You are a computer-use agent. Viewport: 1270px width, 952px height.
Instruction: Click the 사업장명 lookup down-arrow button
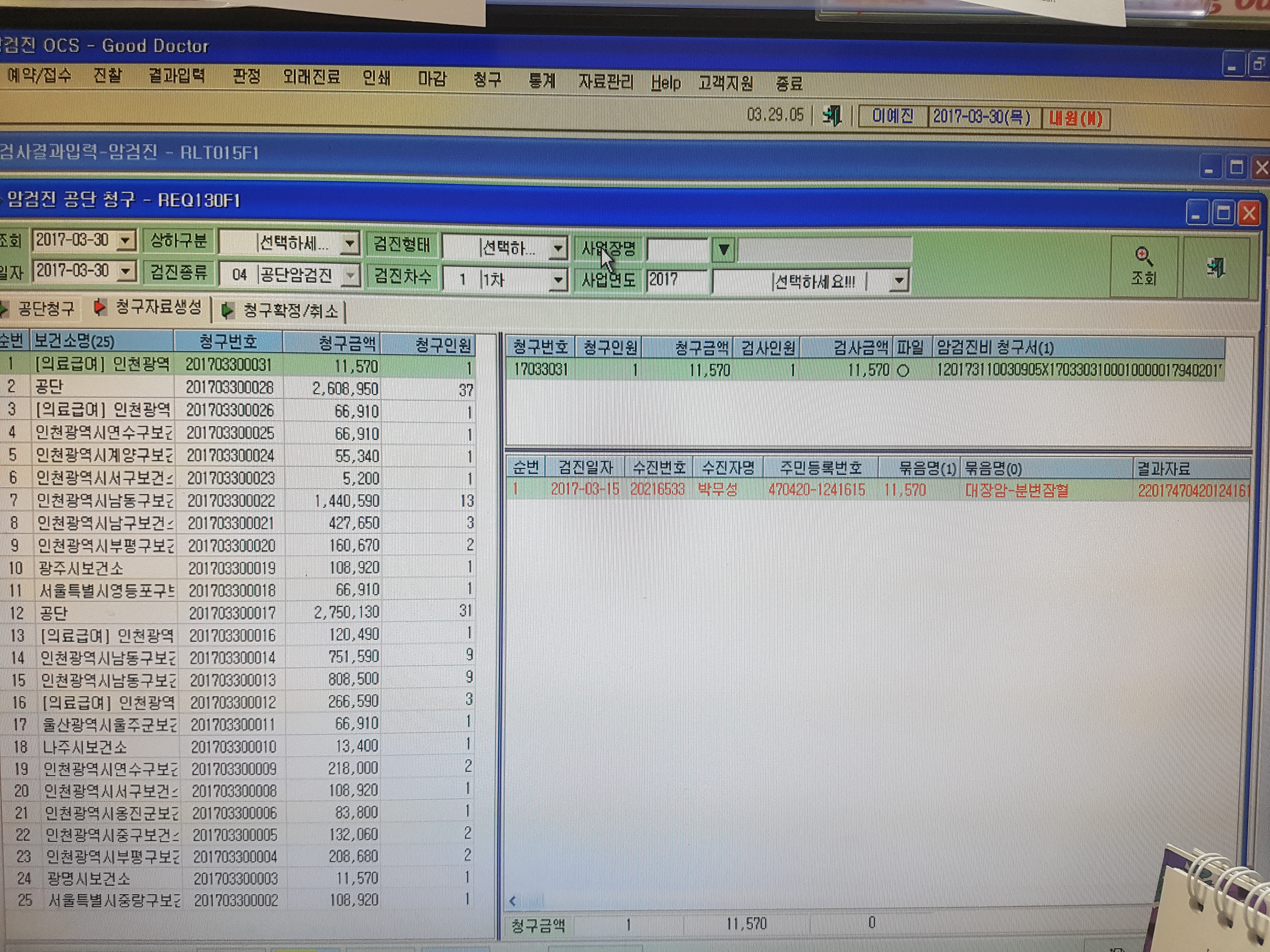(x=724, y=250)
